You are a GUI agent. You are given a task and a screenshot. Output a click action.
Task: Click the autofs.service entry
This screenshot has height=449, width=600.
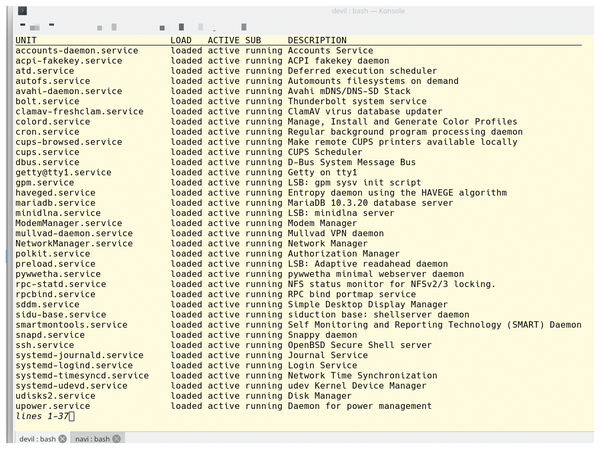(x=53, y=81)
